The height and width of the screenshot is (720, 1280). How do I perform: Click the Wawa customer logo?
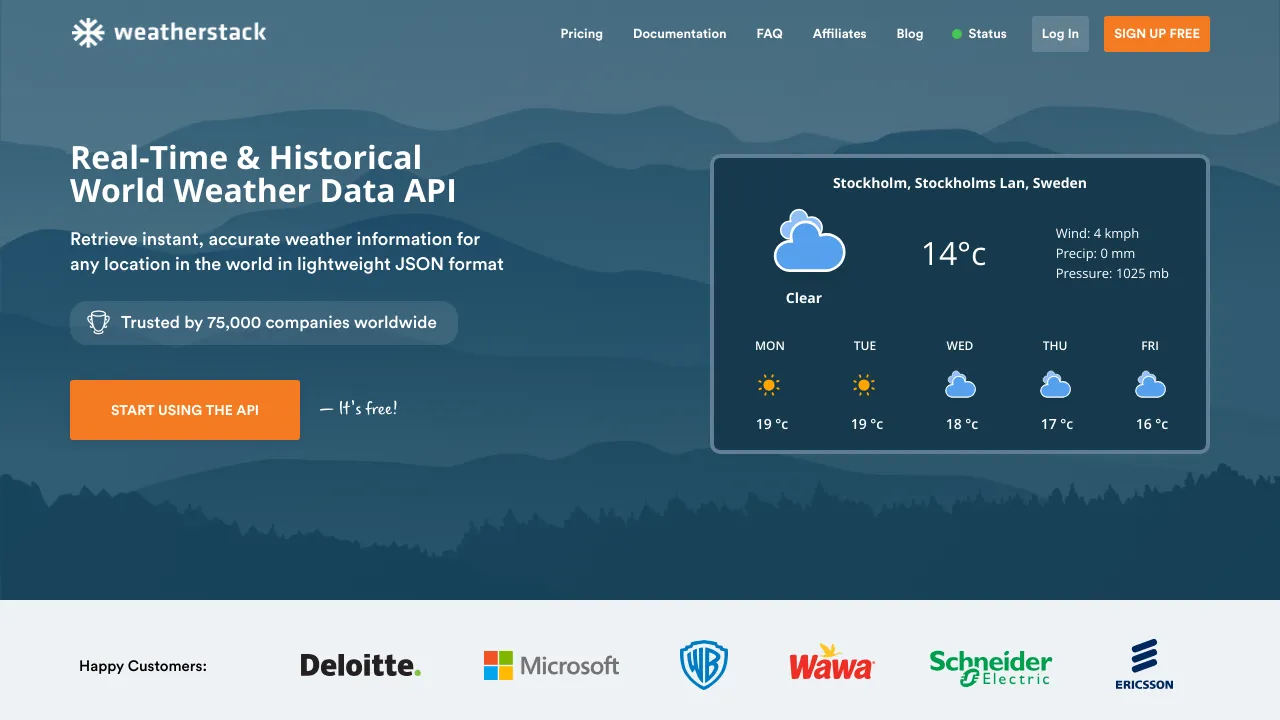pos(832,663)
